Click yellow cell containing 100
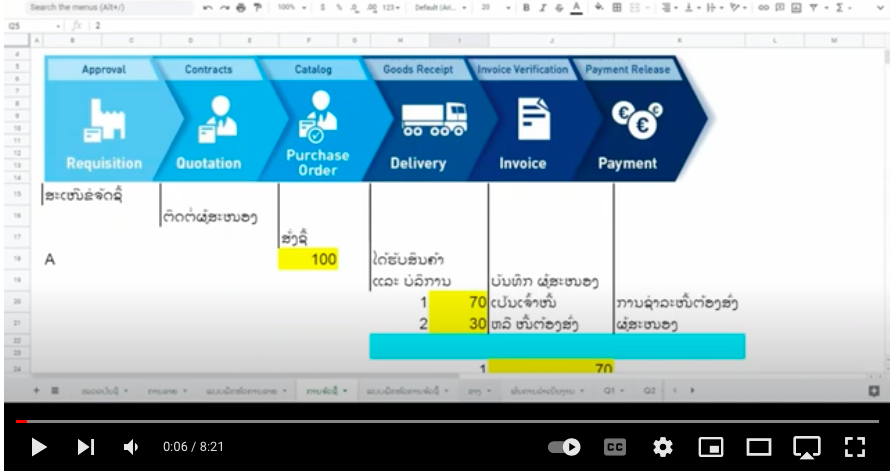Image resolution: width=890 pixels, height=473 pixels. [x=308, y=259]
